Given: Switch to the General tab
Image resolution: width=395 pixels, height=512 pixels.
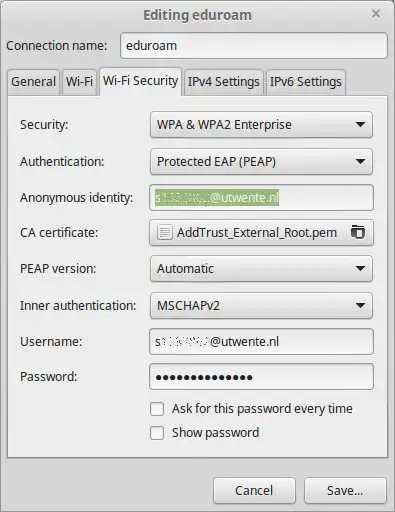Looking at the screenshot, I should pyautogui.click(x=33, y=82).
